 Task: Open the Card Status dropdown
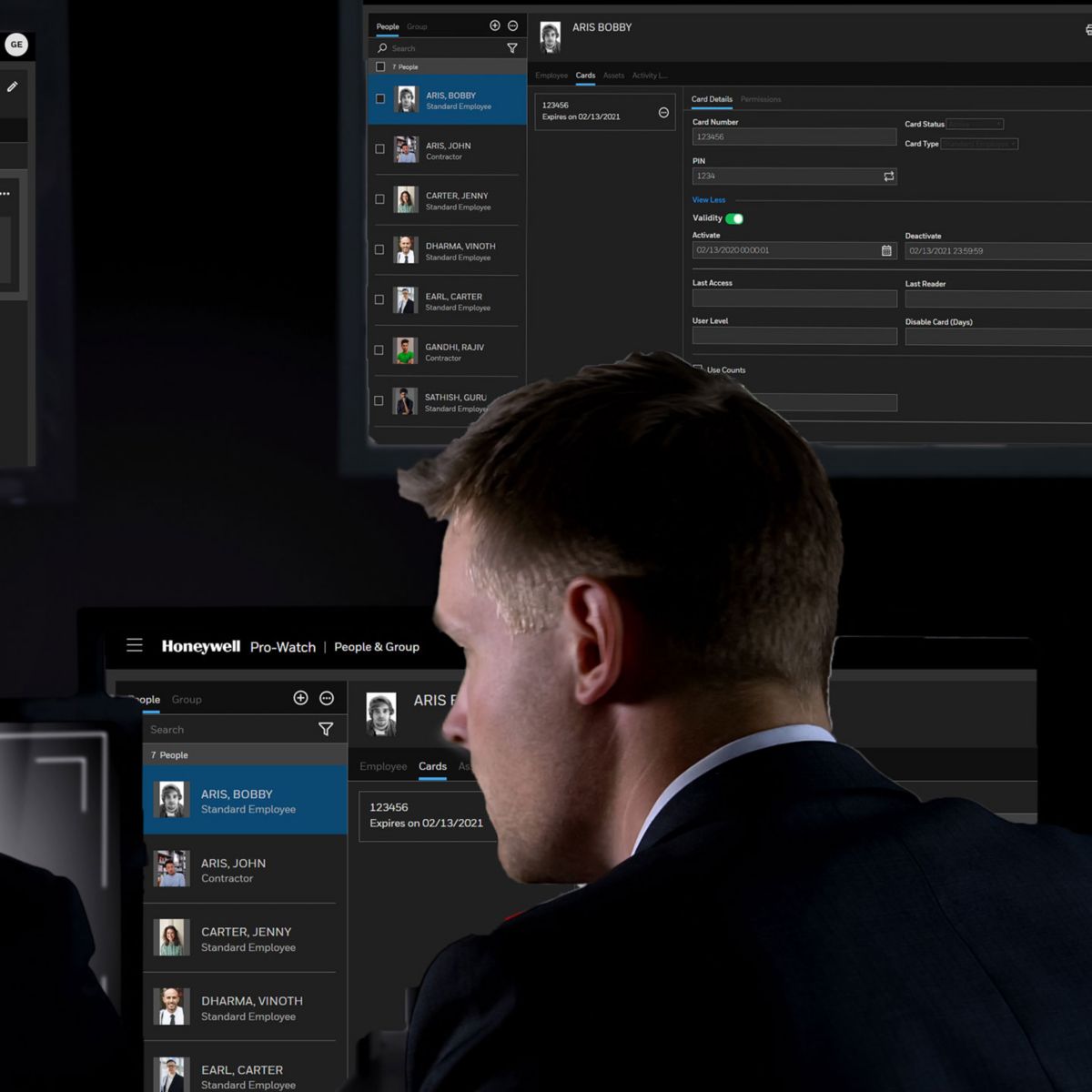(x=975, y=124)
